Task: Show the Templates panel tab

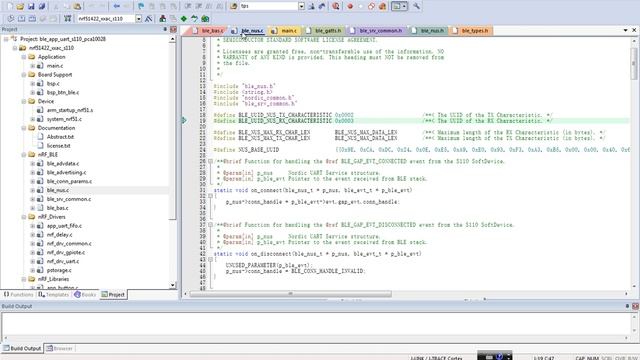Action: click(x=54, y=294)
